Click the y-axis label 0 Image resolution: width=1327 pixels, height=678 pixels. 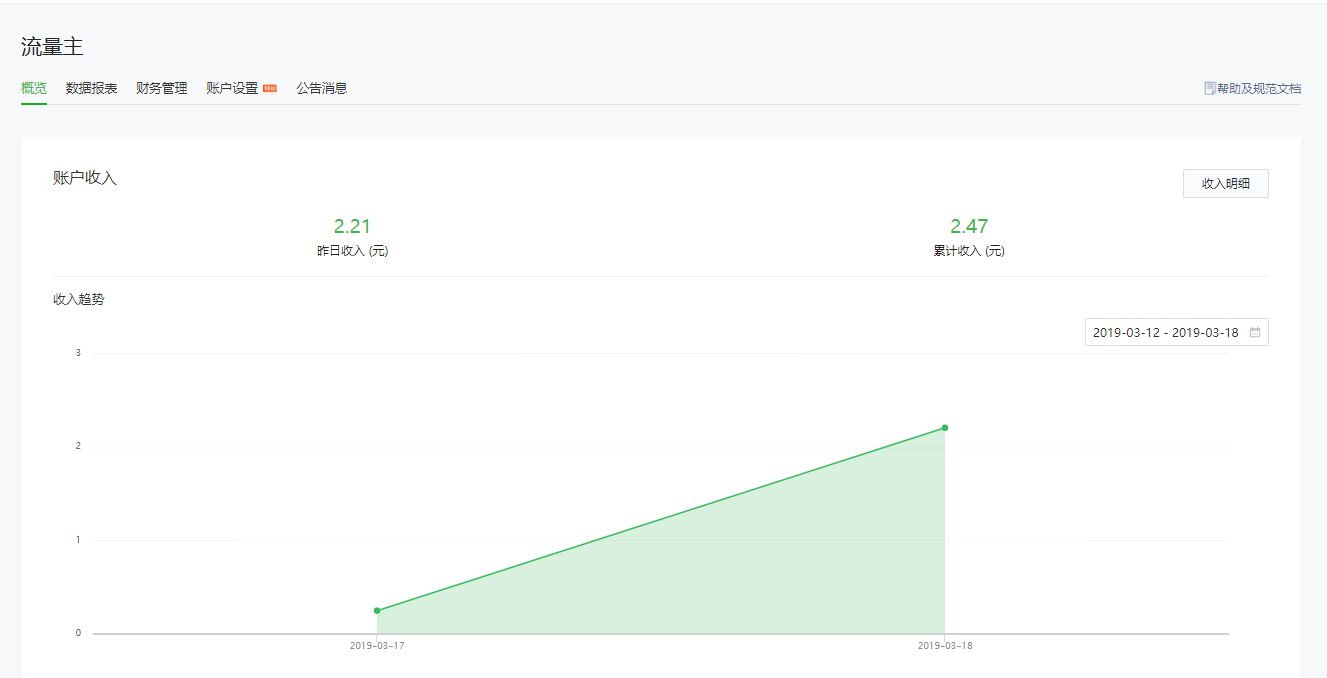click(x=78, y=633)
